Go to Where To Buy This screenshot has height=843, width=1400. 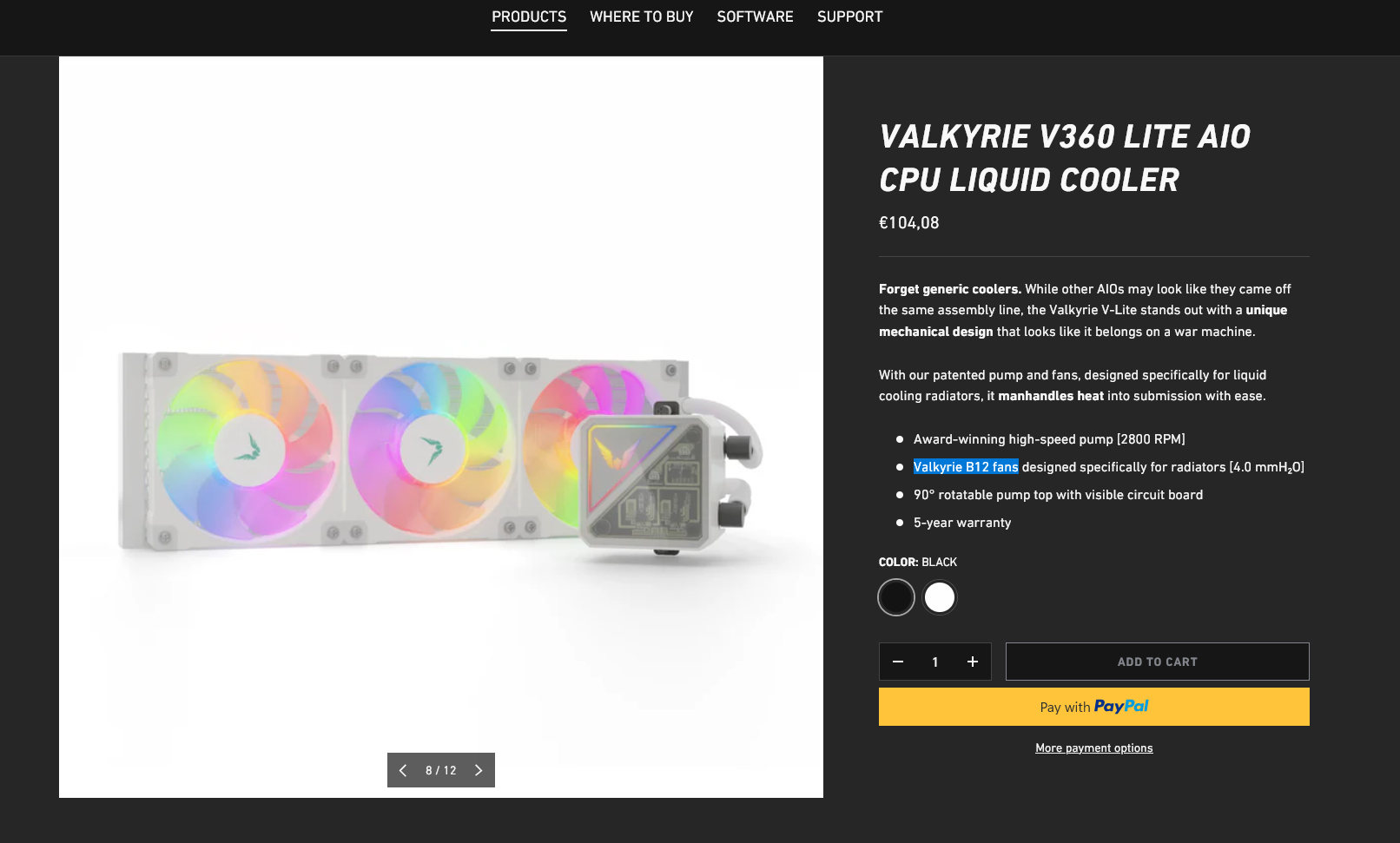point(642,16)
